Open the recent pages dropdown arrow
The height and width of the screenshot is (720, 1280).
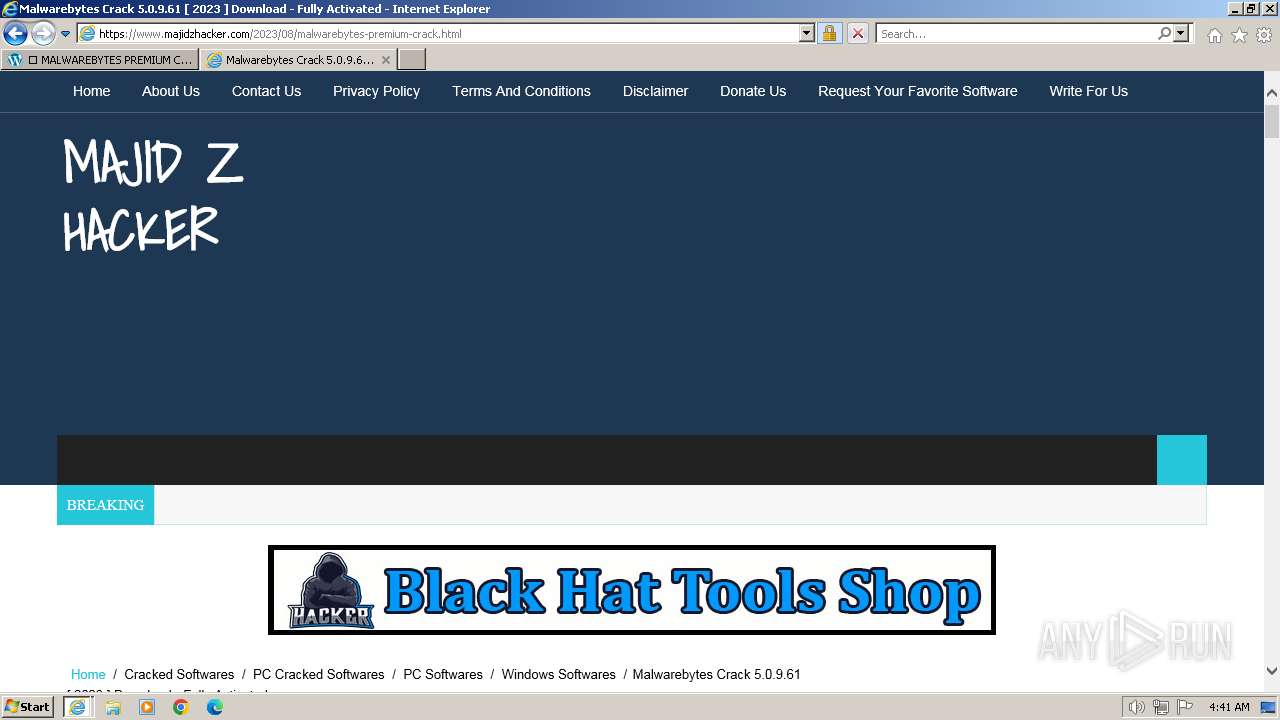click(65, 34)
